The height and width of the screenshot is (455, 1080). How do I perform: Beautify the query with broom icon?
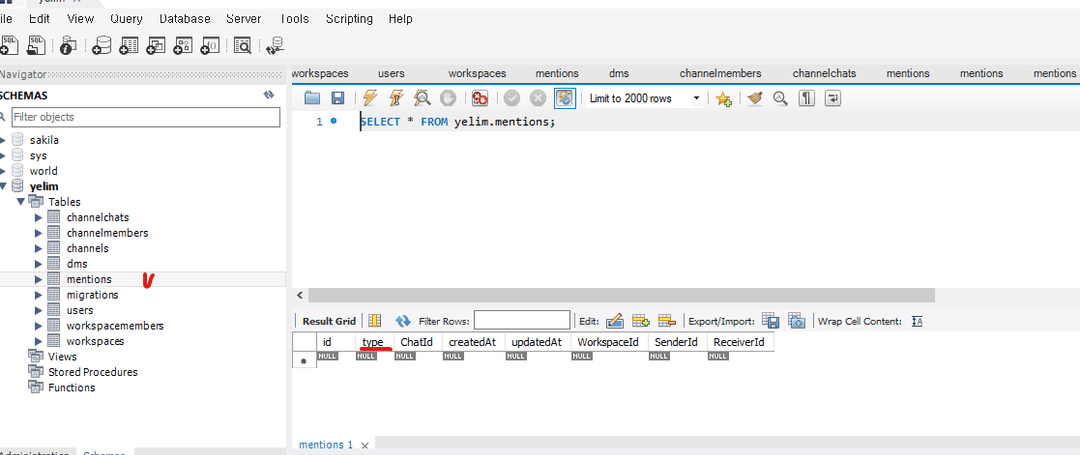(x=756, y=98)
